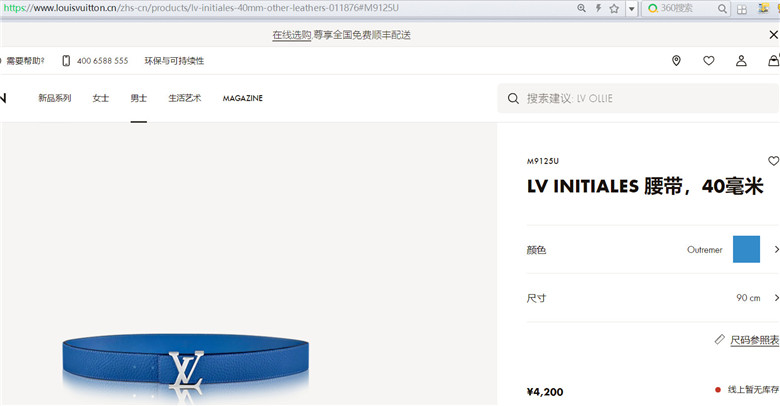780x406 pixels.
Task: Open the shopping bag icon
Action: click(x=774, y=61)
